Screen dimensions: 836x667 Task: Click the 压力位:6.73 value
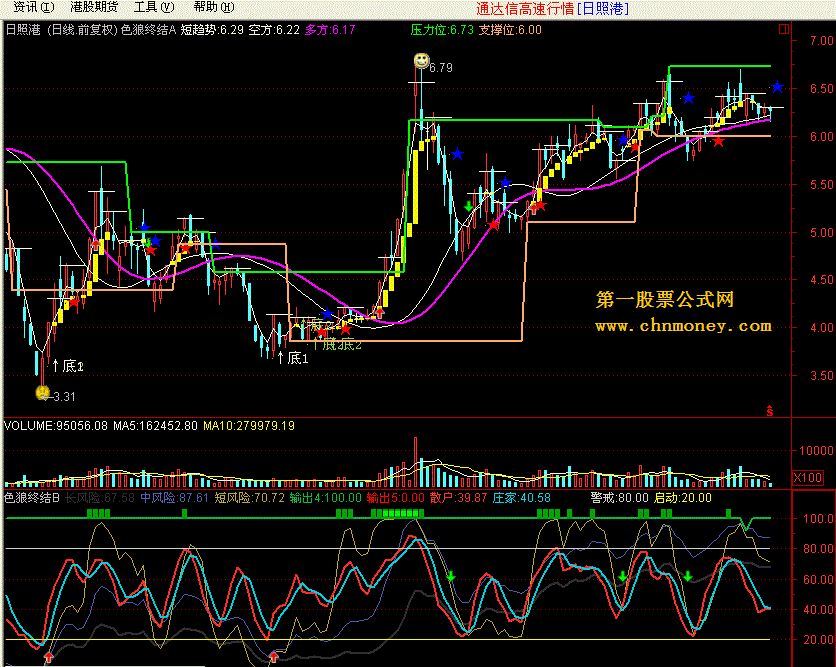[x=442, y=30]
